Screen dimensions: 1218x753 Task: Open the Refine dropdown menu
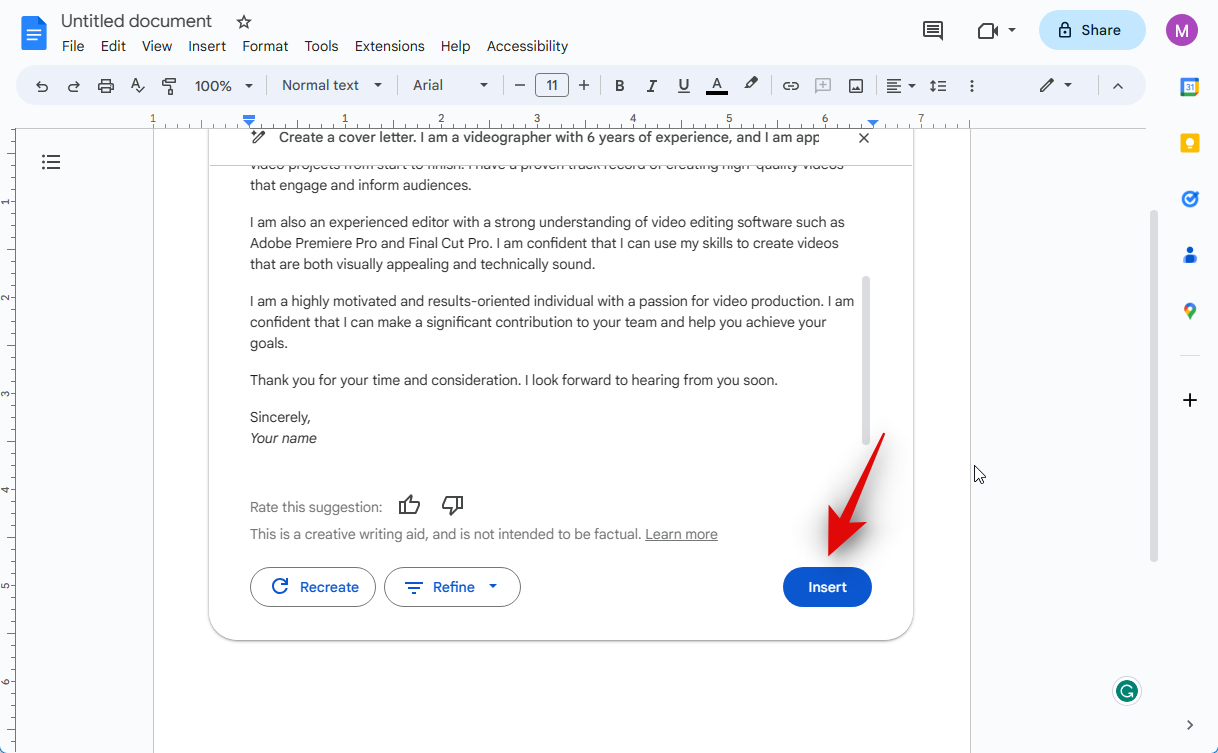click(452, 587)
